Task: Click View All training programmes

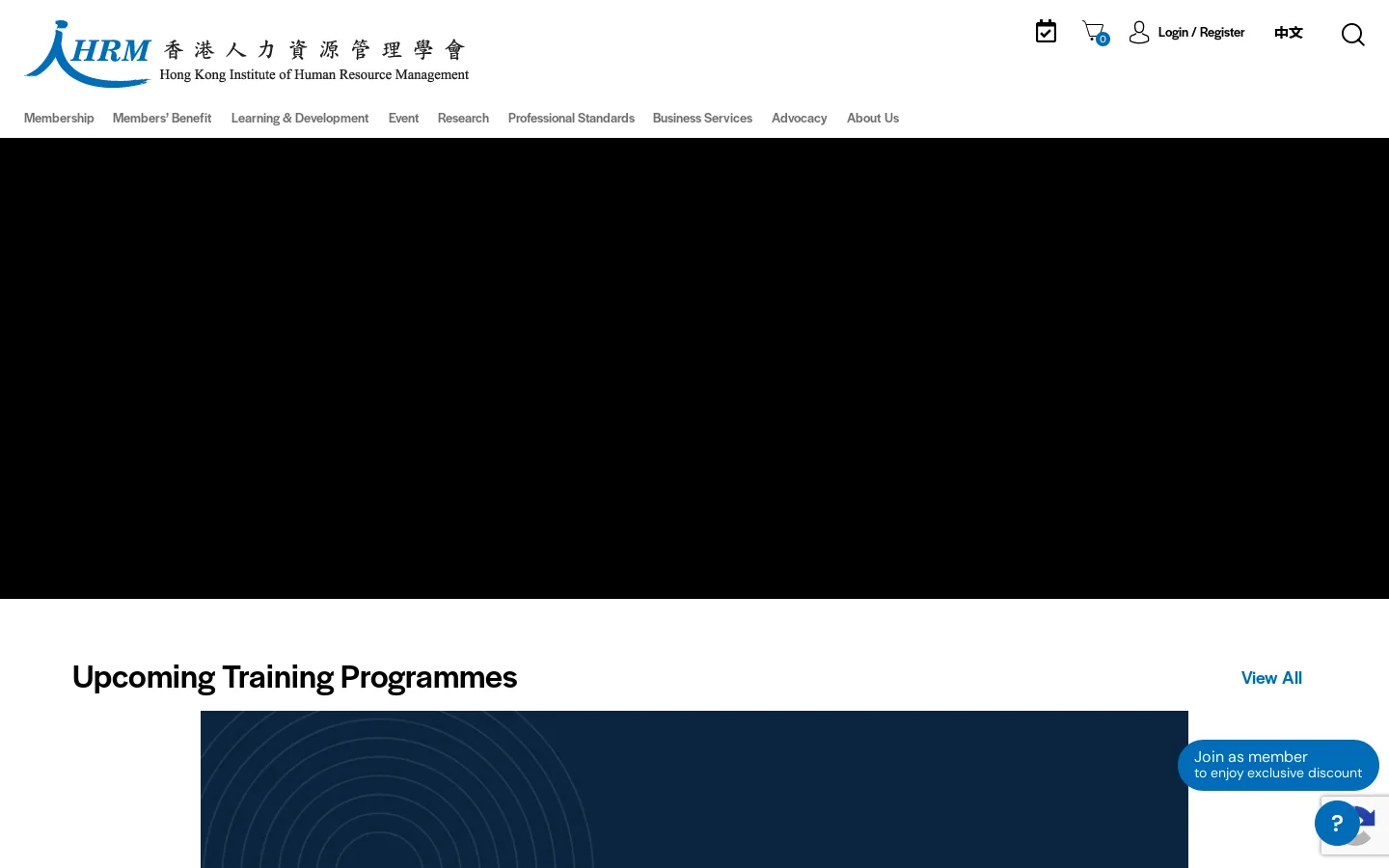Action: tap(1271, 678)
